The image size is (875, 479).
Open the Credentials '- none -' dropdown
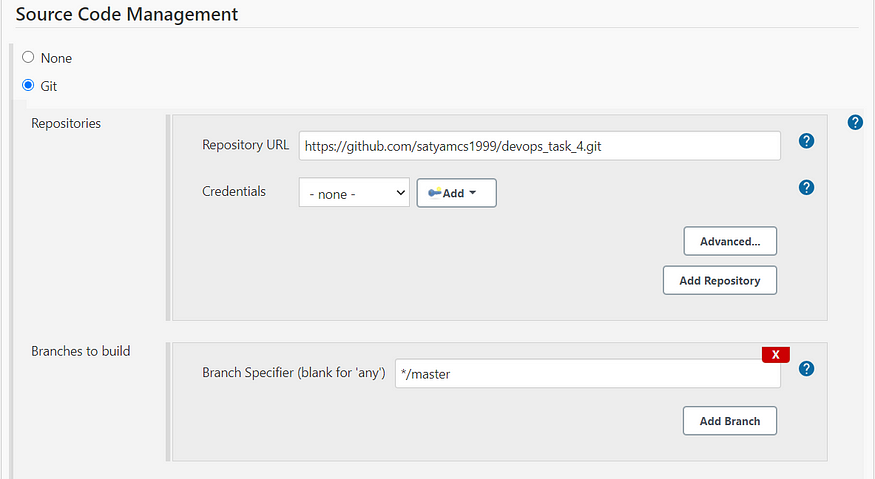click(354, 193)
